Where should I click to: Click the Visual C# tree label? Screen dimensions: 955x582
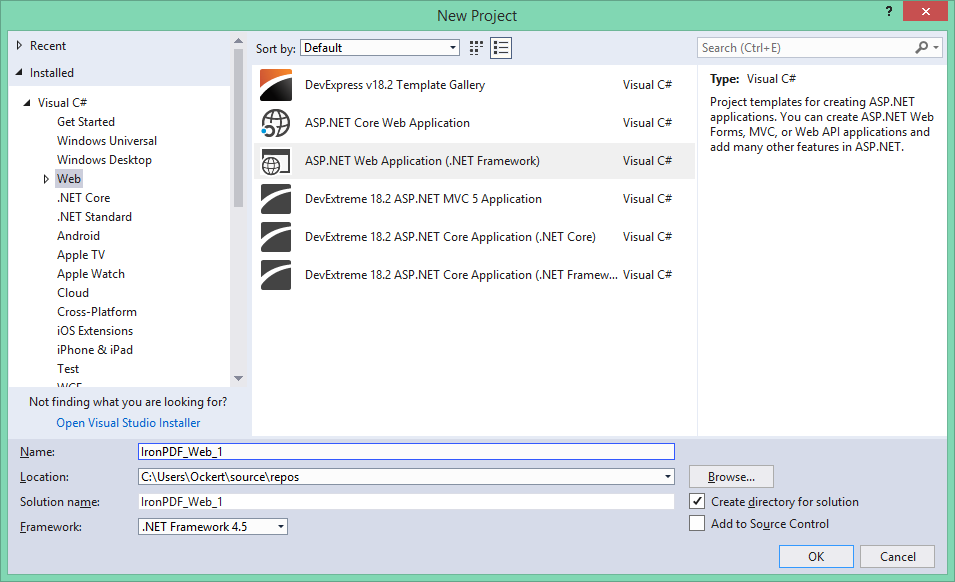[62, 103]
